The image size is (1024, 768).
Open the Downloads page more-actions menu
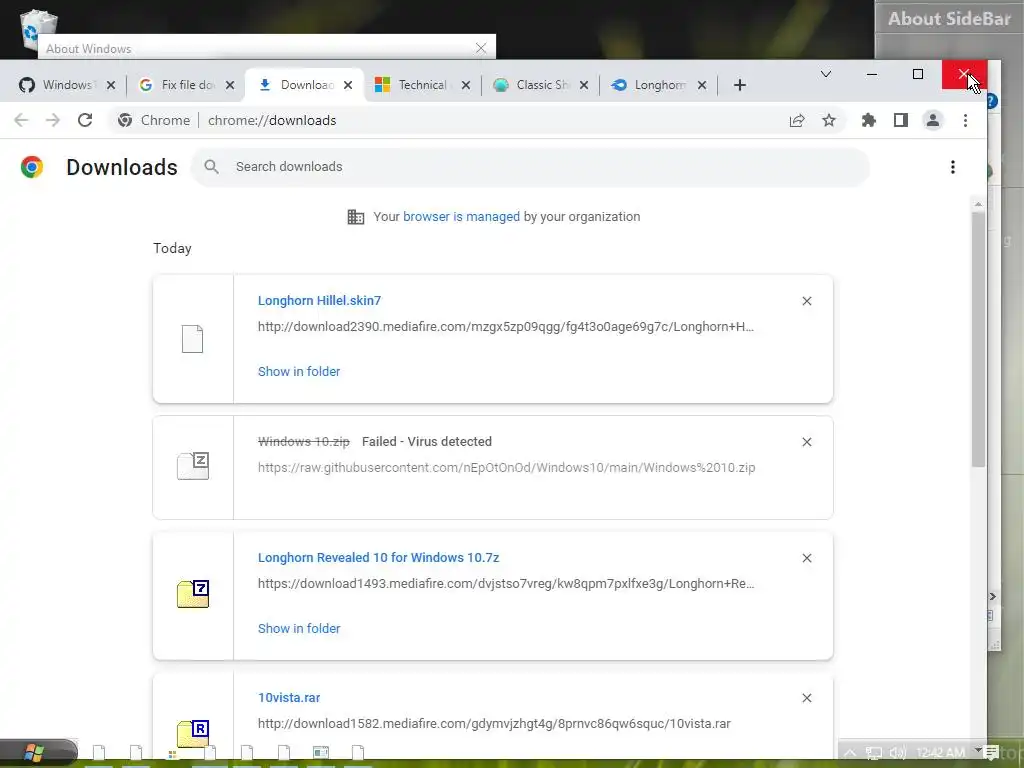(953, 167)
